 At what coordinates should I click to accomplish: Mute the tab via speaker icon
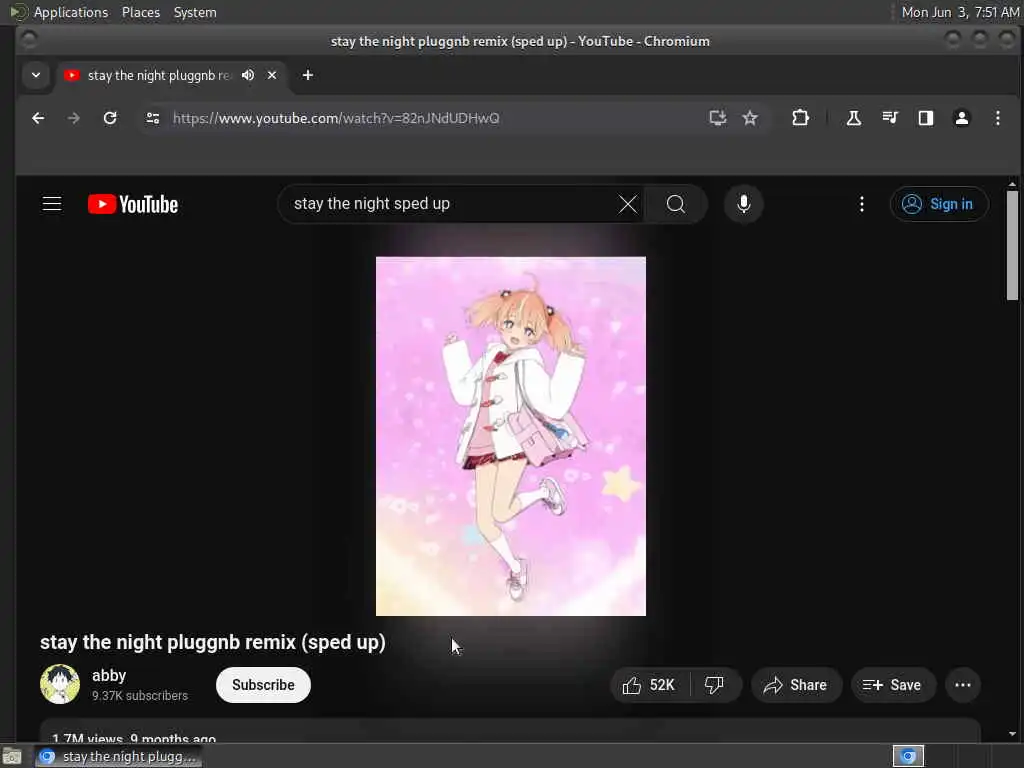coord(248,75)
